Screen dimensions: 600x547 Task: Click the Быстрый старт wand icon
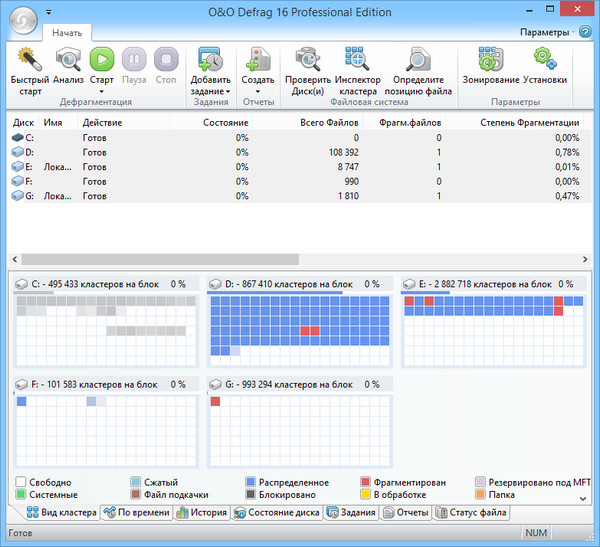tap(30, 59)
